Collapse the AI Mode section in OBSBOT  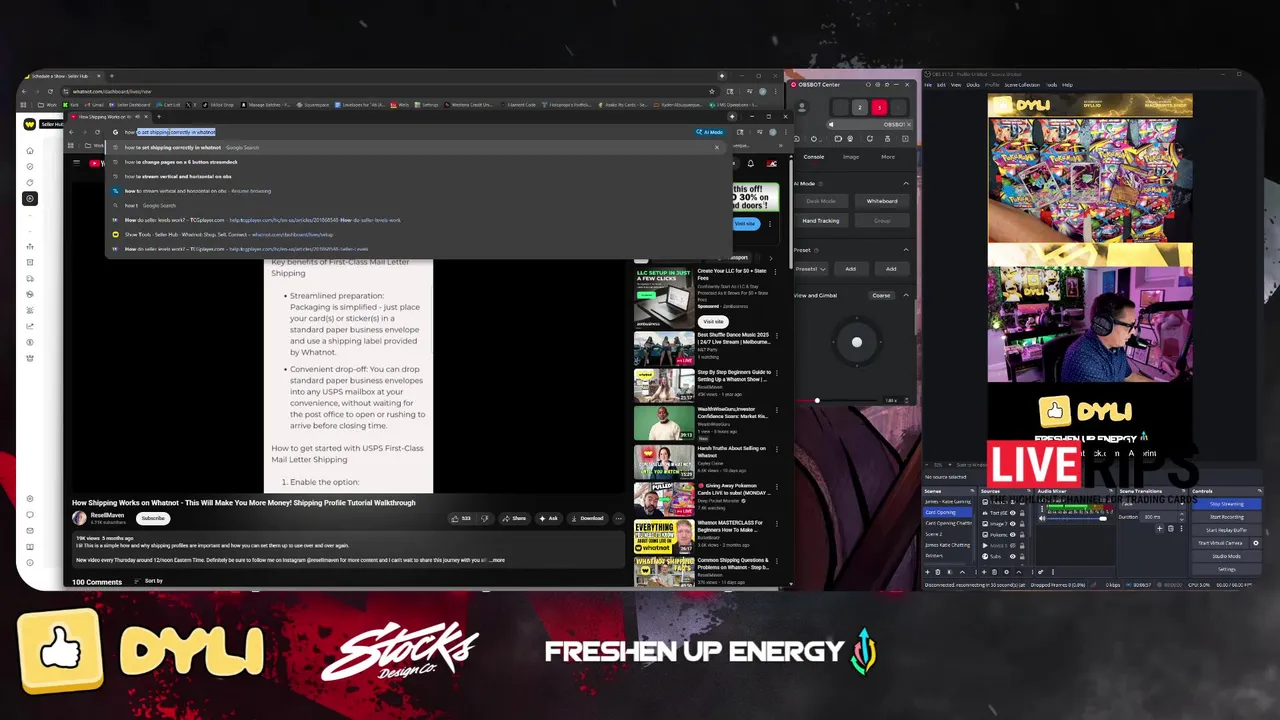(x=906, y=184)
